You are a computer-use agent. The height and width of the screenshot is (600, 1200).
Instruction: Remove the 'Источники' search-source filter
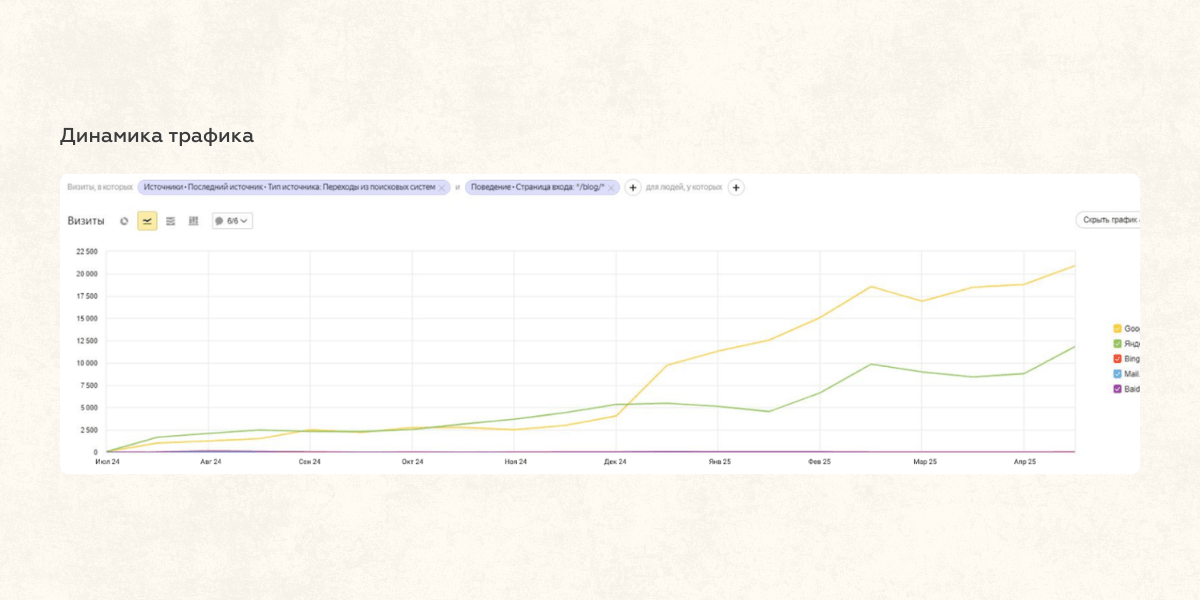(442, 188)
